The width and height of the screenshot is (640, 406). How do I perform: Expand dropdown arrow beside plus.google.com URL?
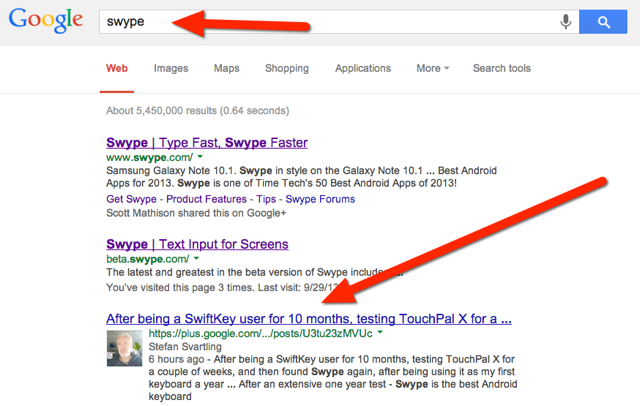[380, 334]
